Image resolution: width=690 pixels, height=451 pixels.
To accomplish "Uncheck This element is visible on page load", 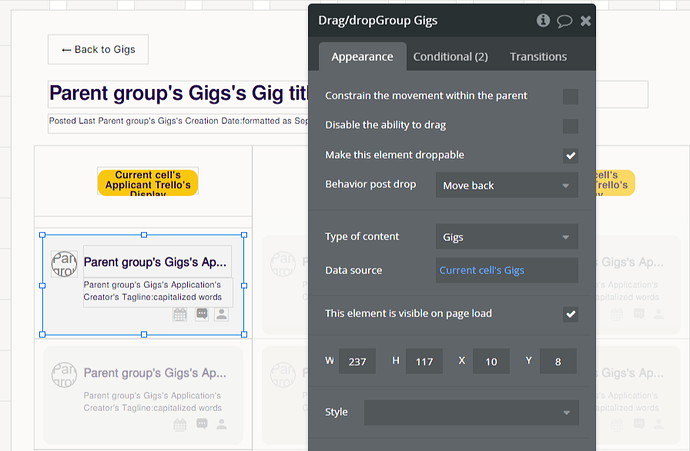I will click(570, 314).
